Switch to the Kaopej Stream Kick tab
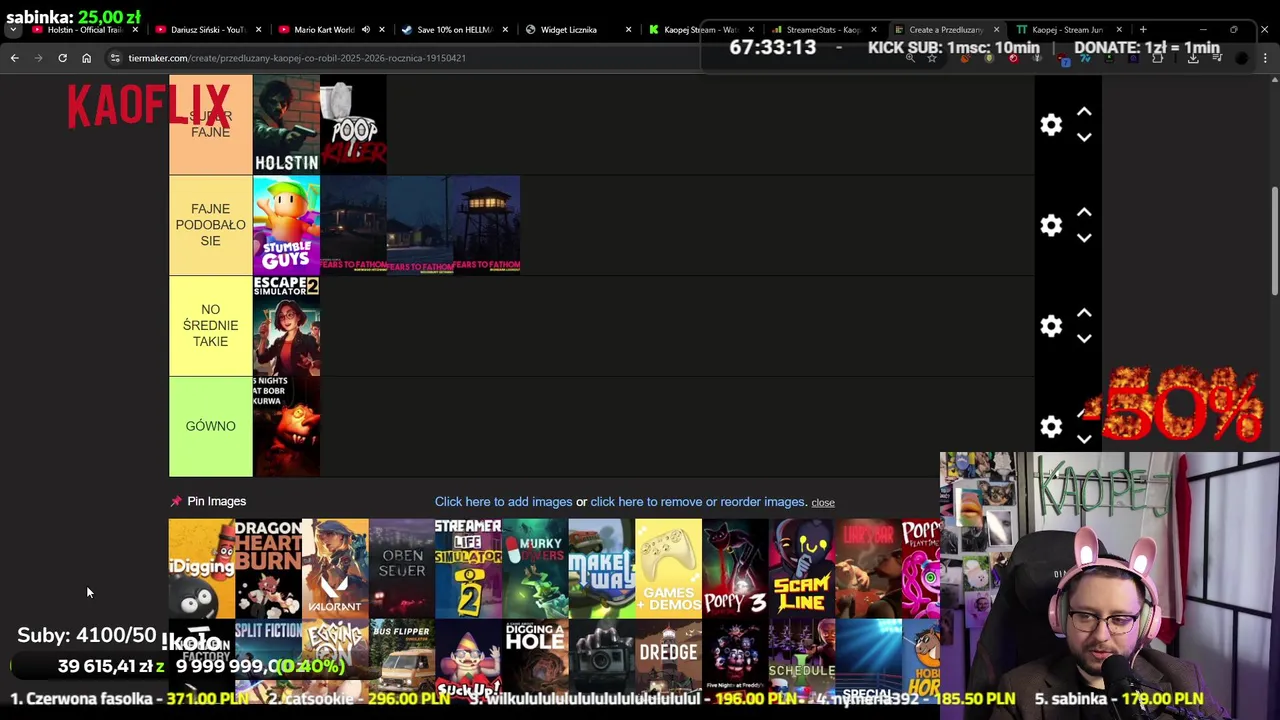The width and height of the screenshot is (1280, 720). click(699, 30)
